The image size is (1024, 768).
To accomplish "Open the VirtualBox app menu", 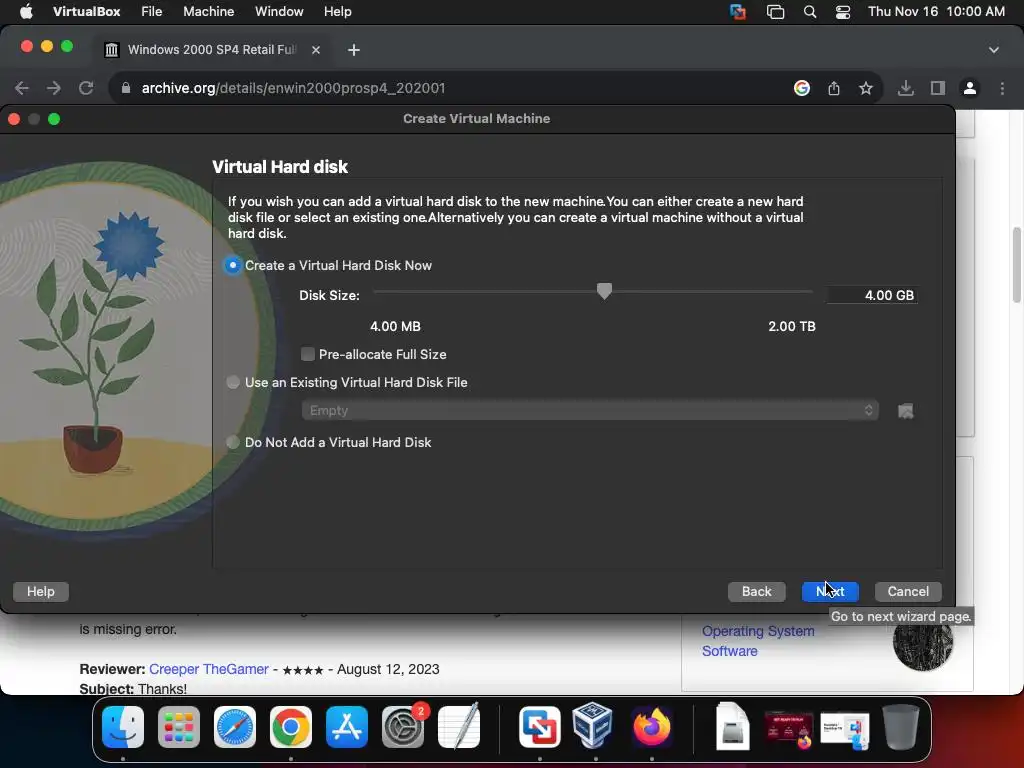I will pos(86,12).
